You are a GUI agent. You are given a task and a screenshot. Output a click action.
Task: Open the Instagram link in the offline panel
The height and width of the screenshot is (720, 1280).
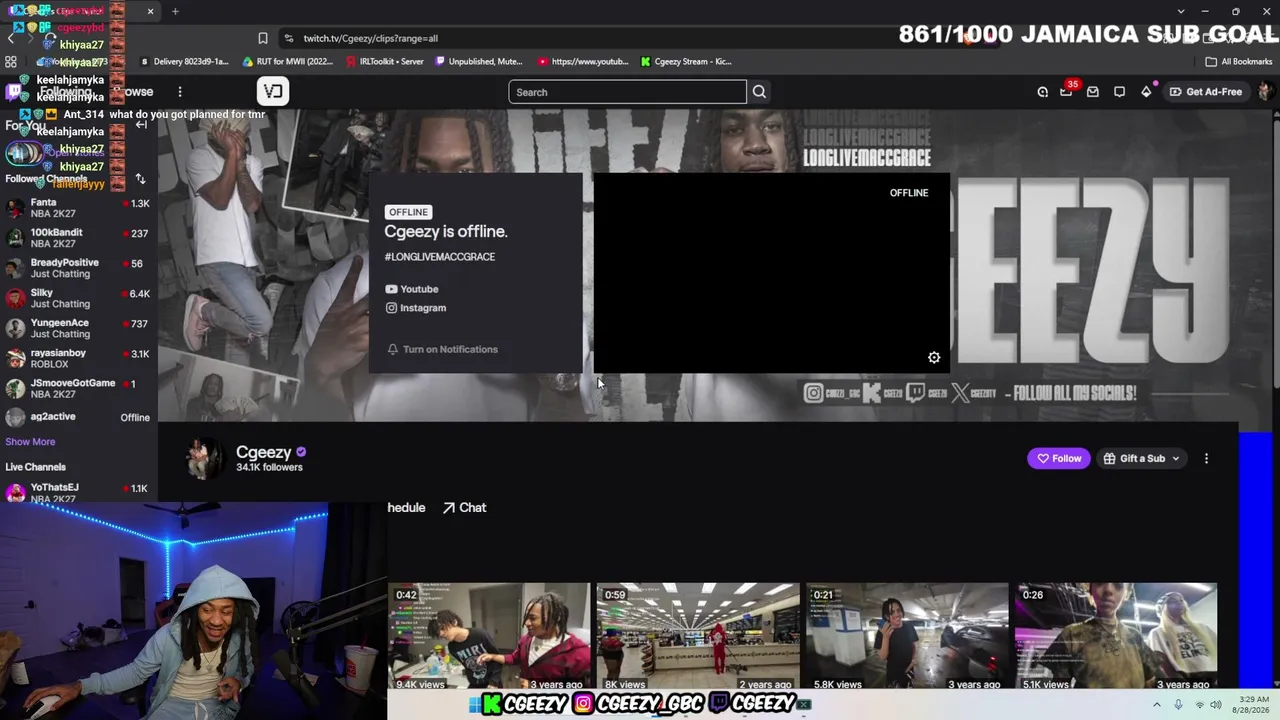click(416, 308)
